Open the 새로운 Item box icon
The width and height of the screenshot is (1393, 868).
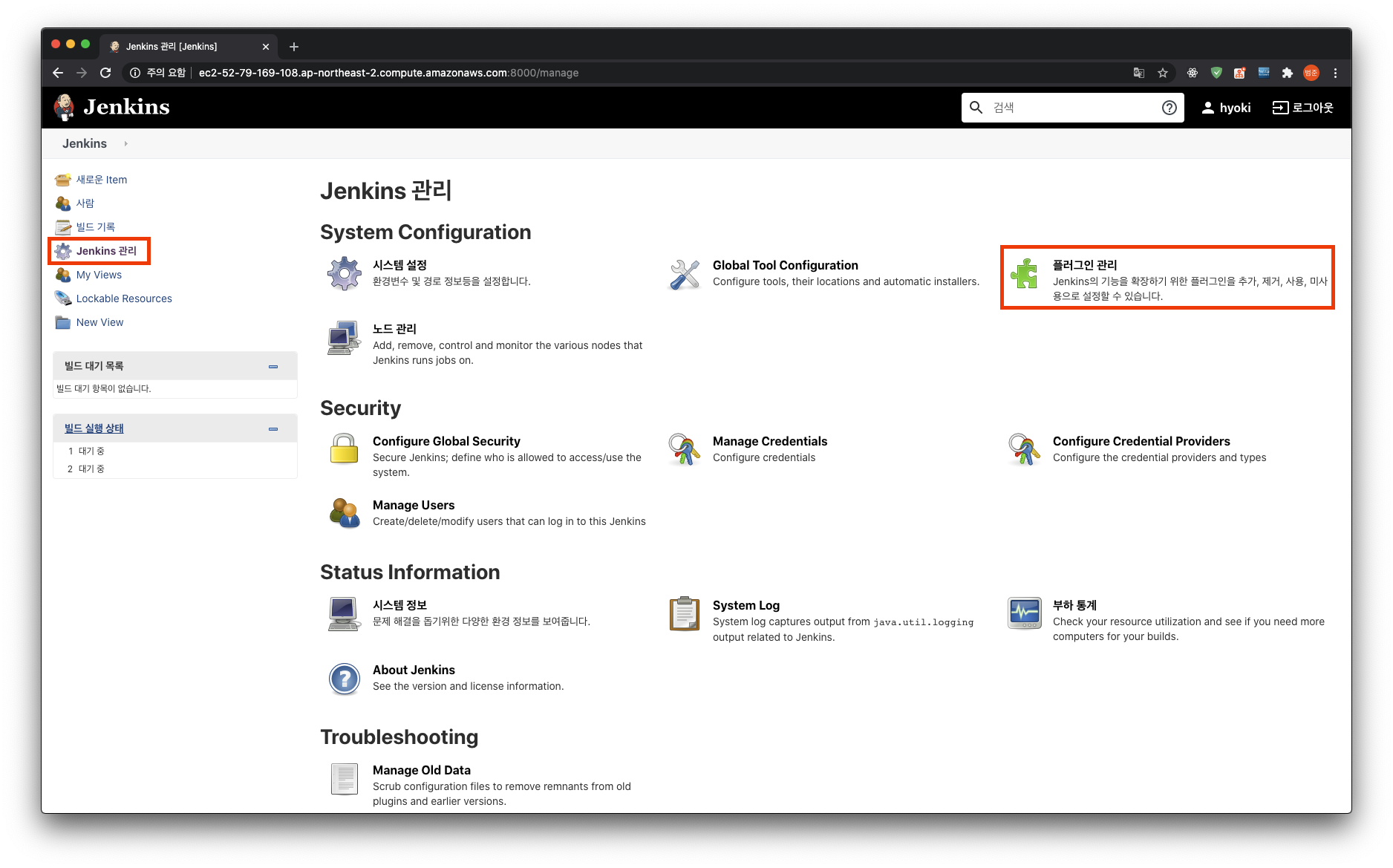click(x=63, y=180)
